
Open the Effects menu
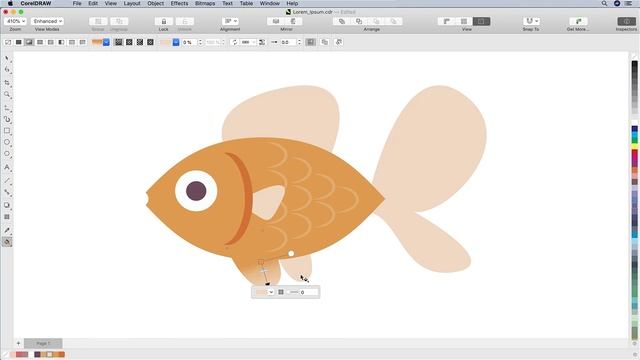click(x=179, y=3)
